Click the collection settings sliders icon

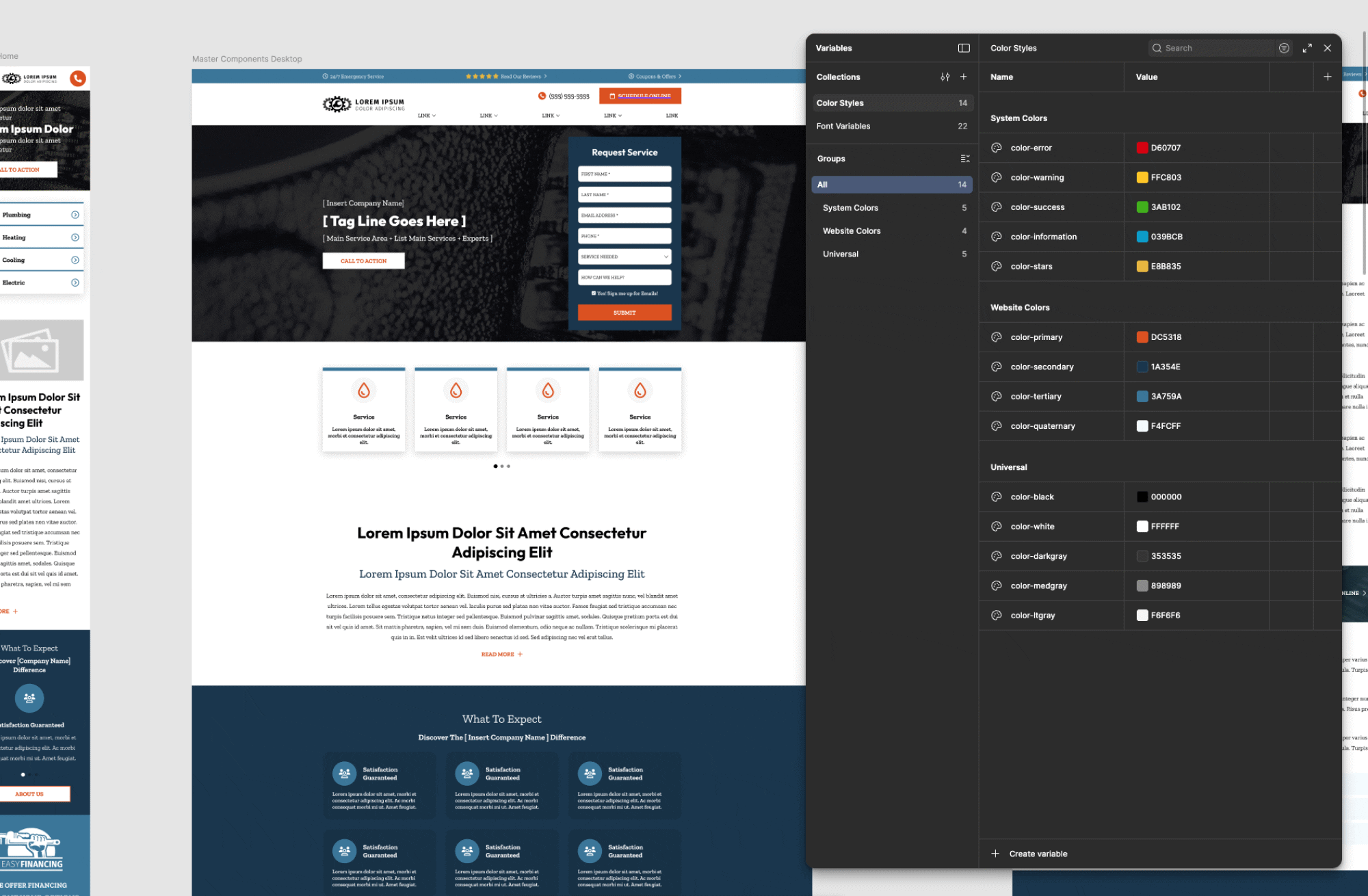click(x=945, y=77)
